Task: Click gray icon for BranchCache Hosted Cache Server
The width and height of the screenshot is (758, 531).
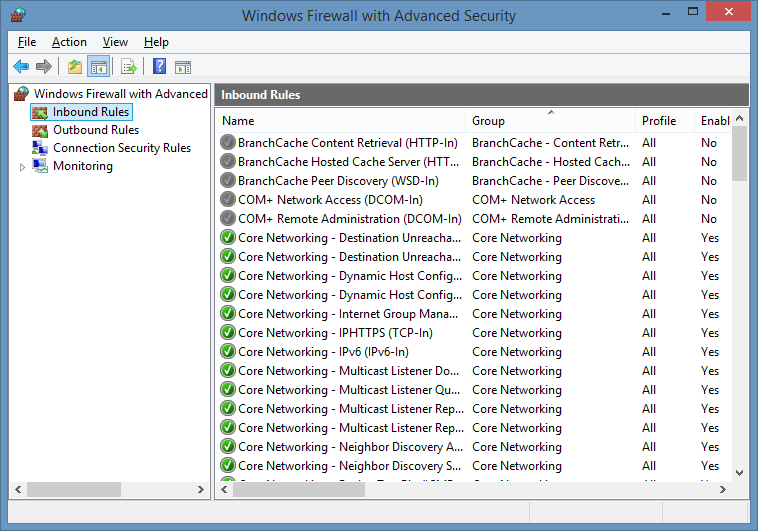Action: tap(228, 162)
